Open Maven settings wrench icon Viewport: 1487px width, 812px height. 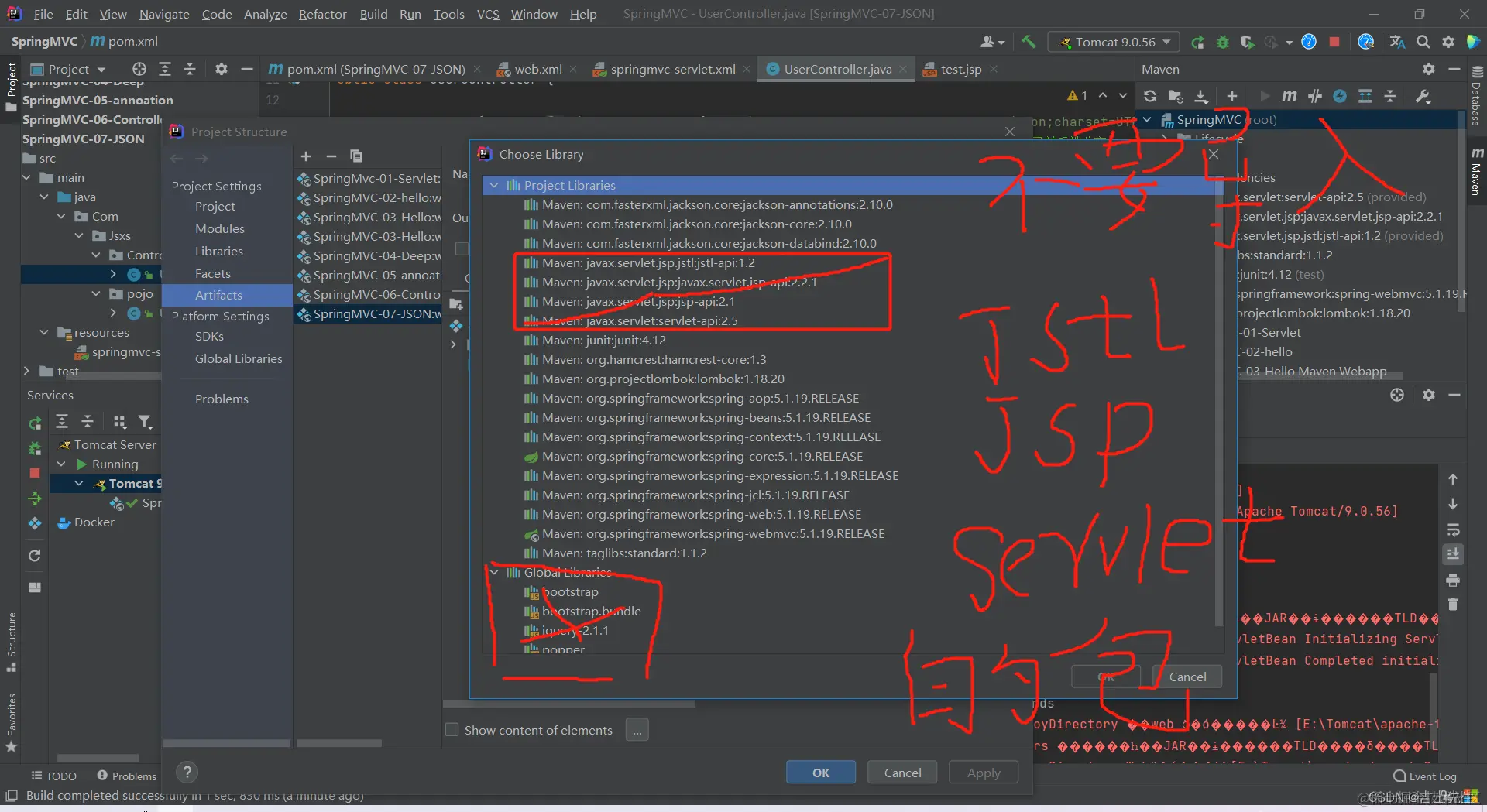(x=1423, y=96)
